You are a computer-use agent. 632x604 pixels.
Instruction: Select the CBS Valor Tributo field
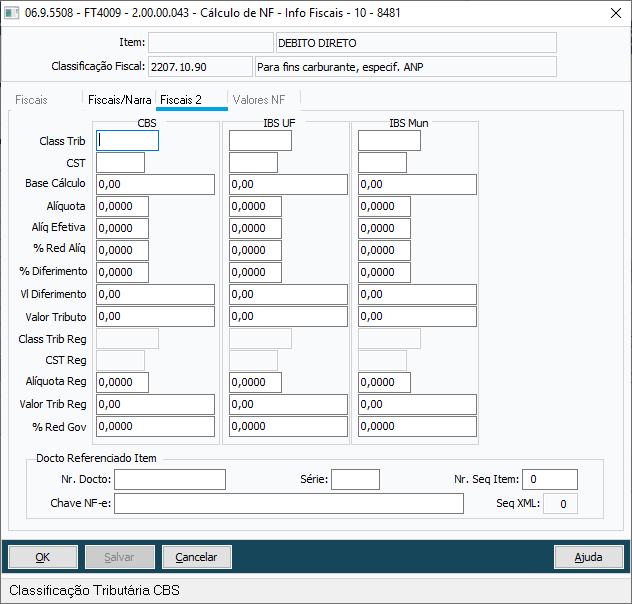tap(156, 316)
